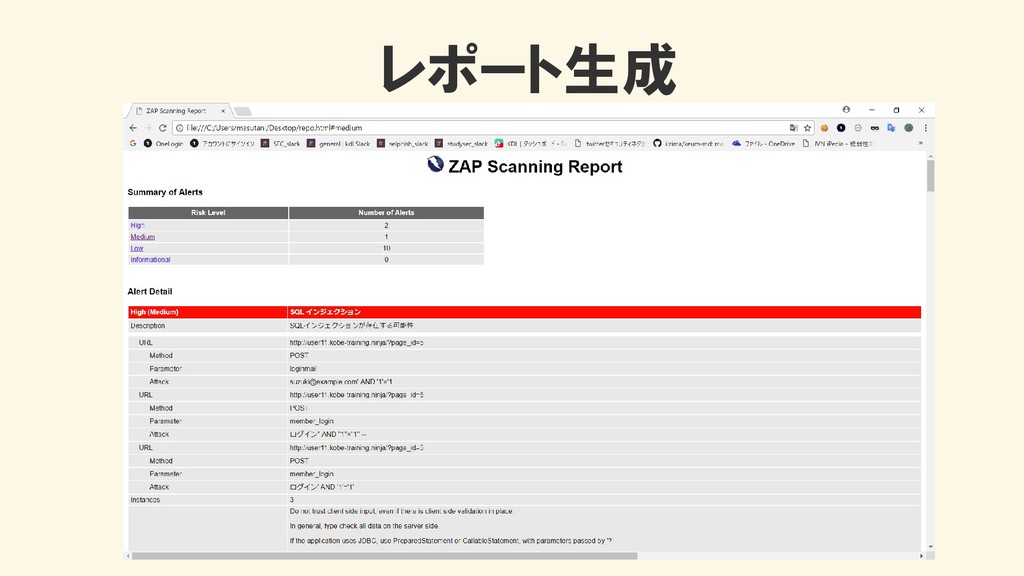The width and height of the screenshot is (1024, 576).
Task: Go back using the browser back arrow
Action: click(x=133, y=128)
